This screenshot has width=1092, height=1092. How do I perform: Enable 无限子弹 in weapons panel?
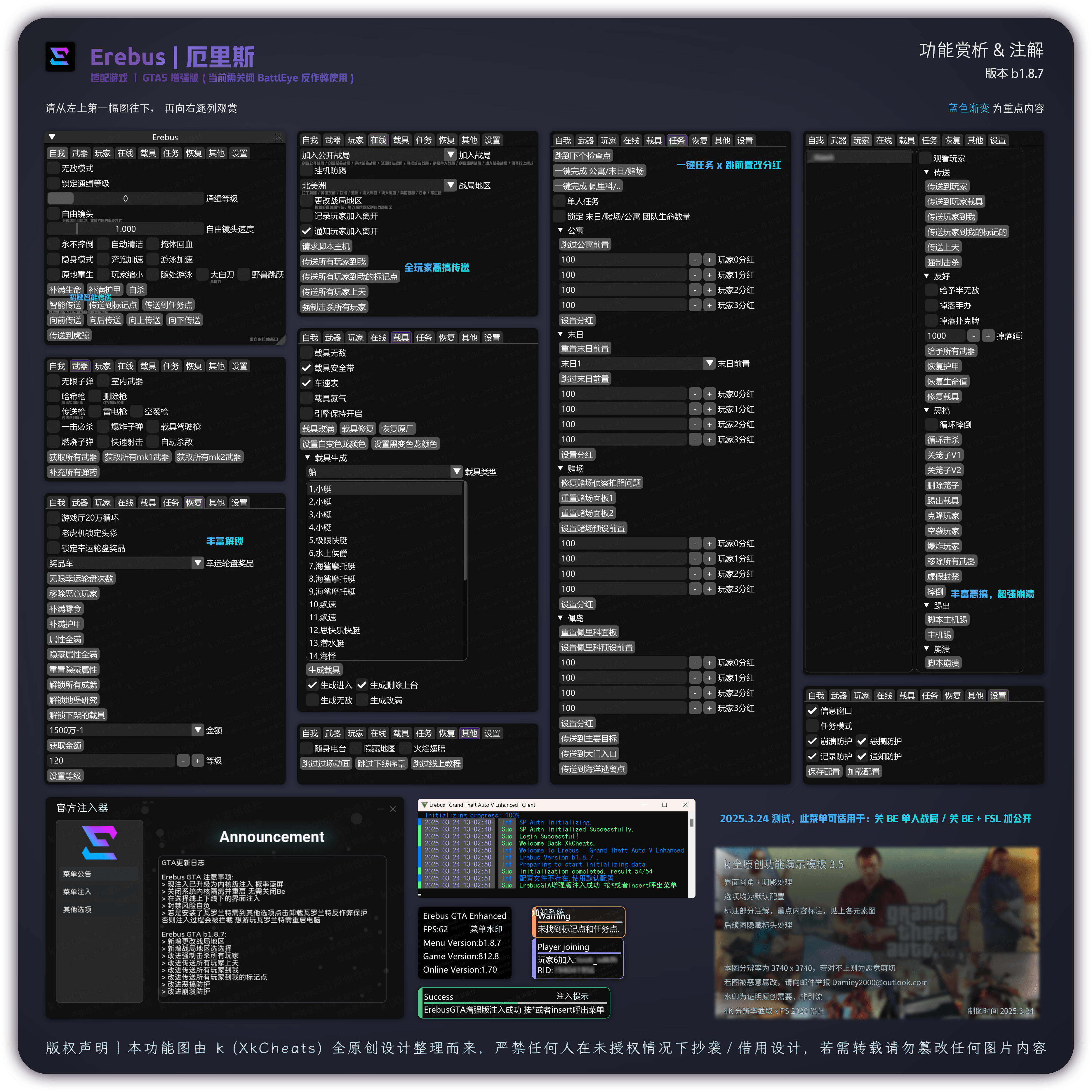coord(54,382)
